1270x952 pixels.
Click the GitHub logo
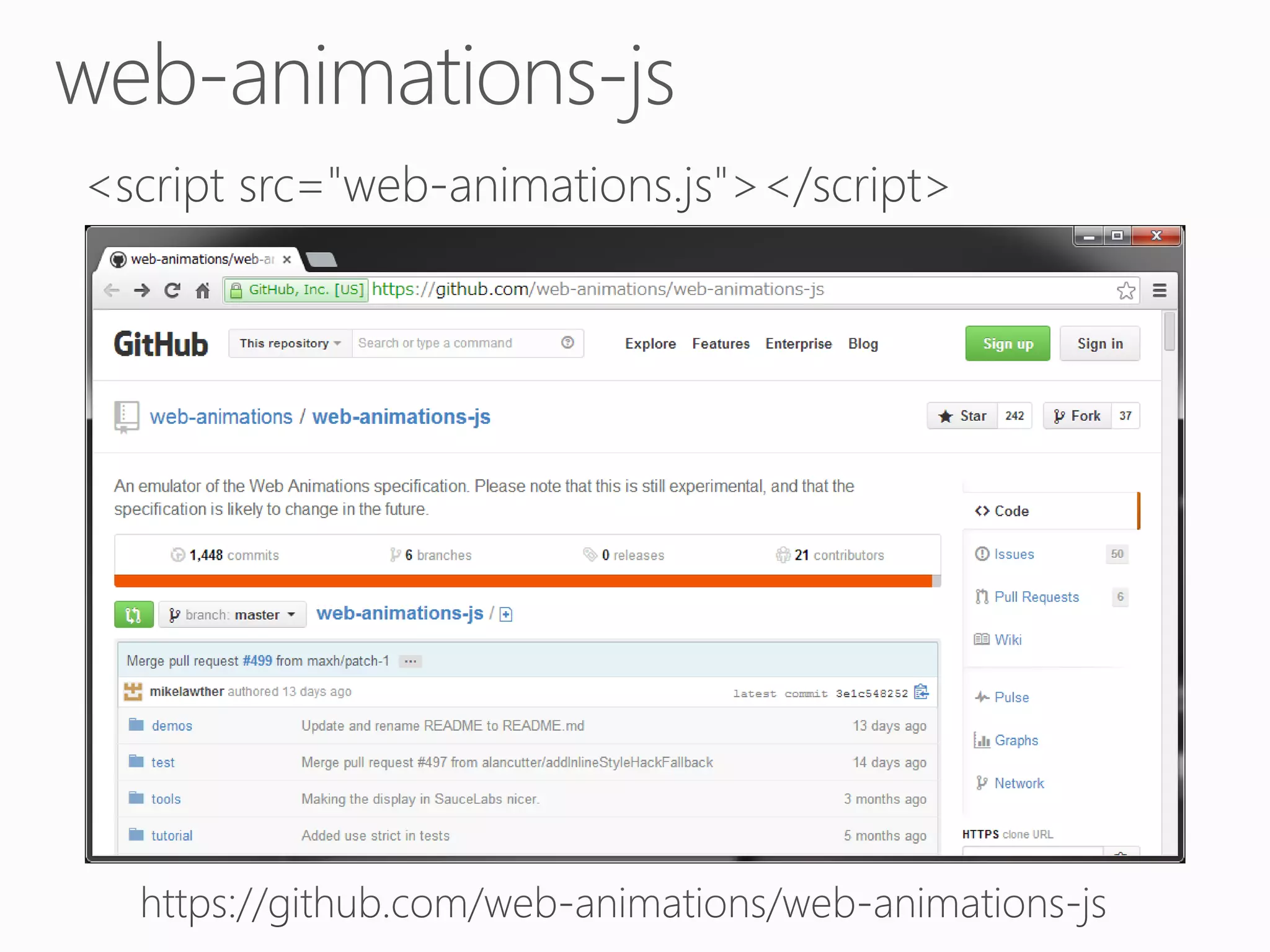click(161, 344)
